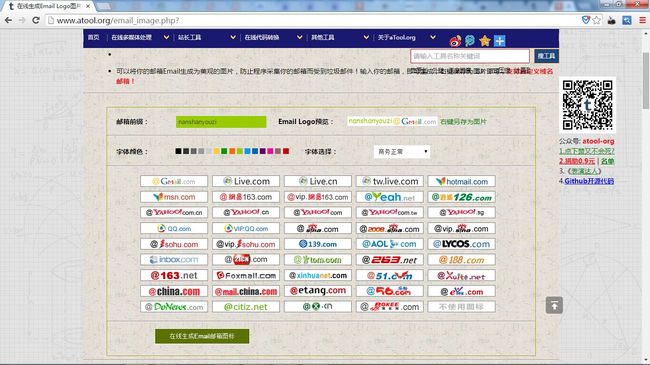Choose the Foxmail.com logo
This screenshot has width=650, height=365.
[246, 275]
